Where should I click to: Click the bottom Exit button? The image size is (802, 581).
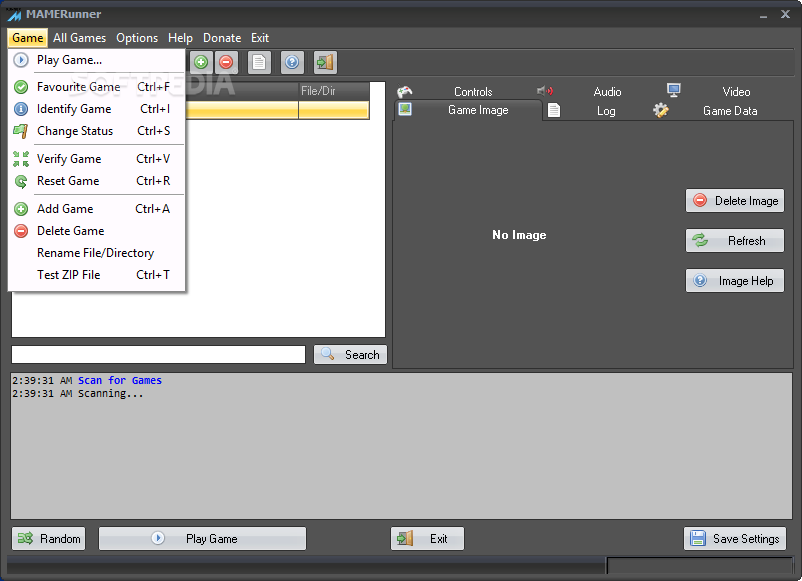[x=427, y=539]
